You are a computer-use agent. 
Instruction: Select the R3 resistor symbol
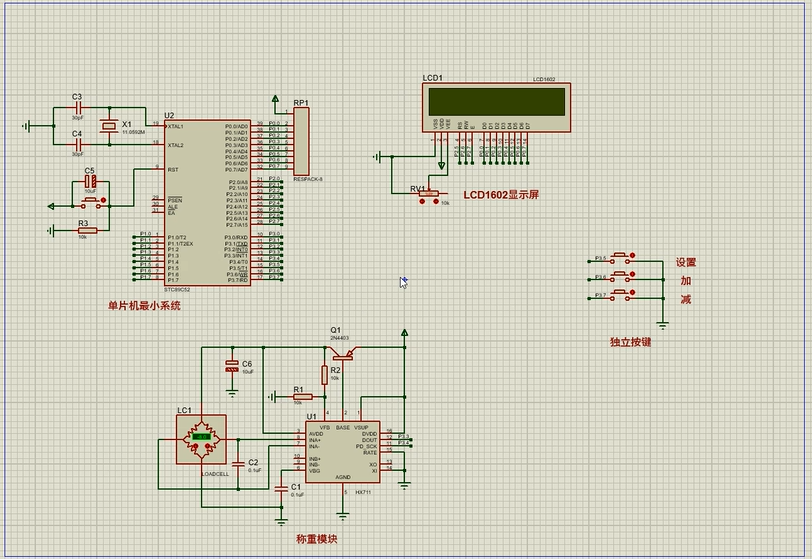click(x=87, y=231)
